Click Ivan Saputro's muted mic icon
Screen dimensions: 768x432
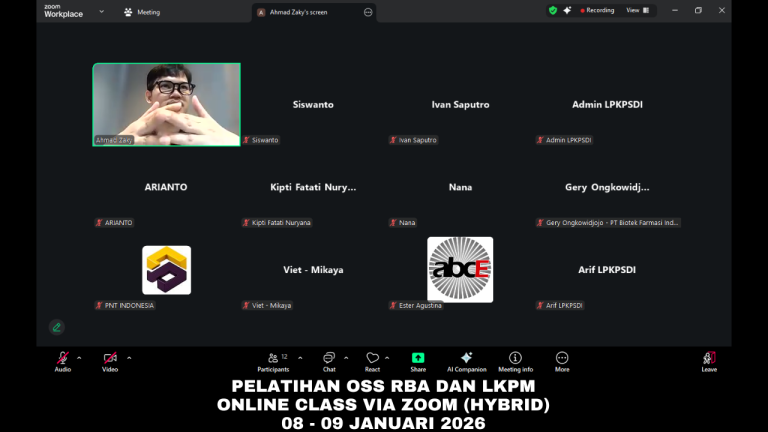(393, 140)
